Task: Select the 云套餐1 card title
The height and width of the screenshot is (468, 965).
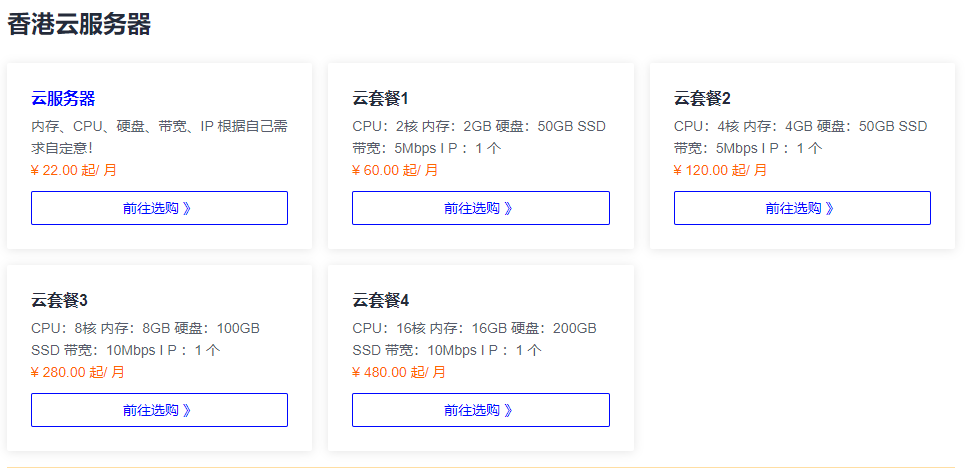Action: click(x=380, y=99)
